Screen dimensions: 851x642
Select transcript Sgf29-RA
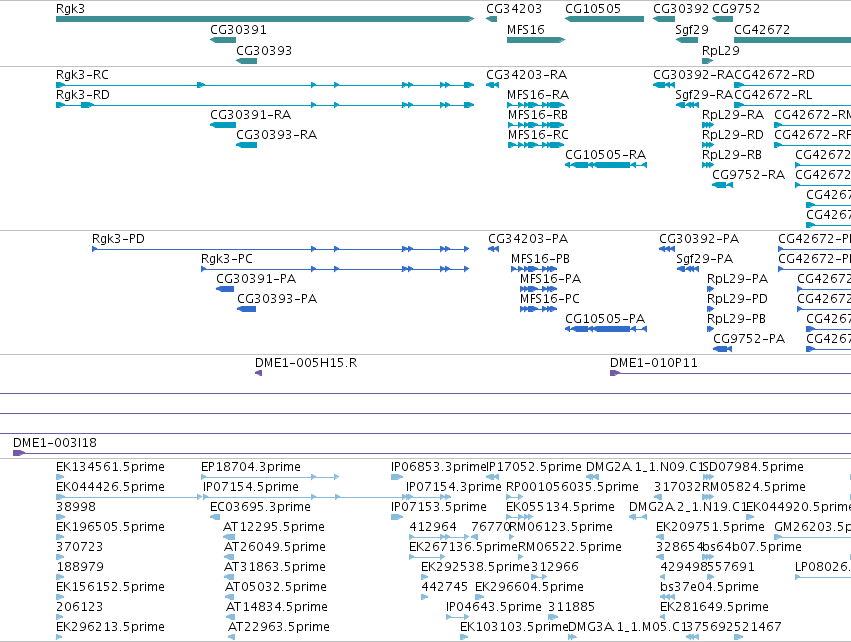click(x=687, y=105)
